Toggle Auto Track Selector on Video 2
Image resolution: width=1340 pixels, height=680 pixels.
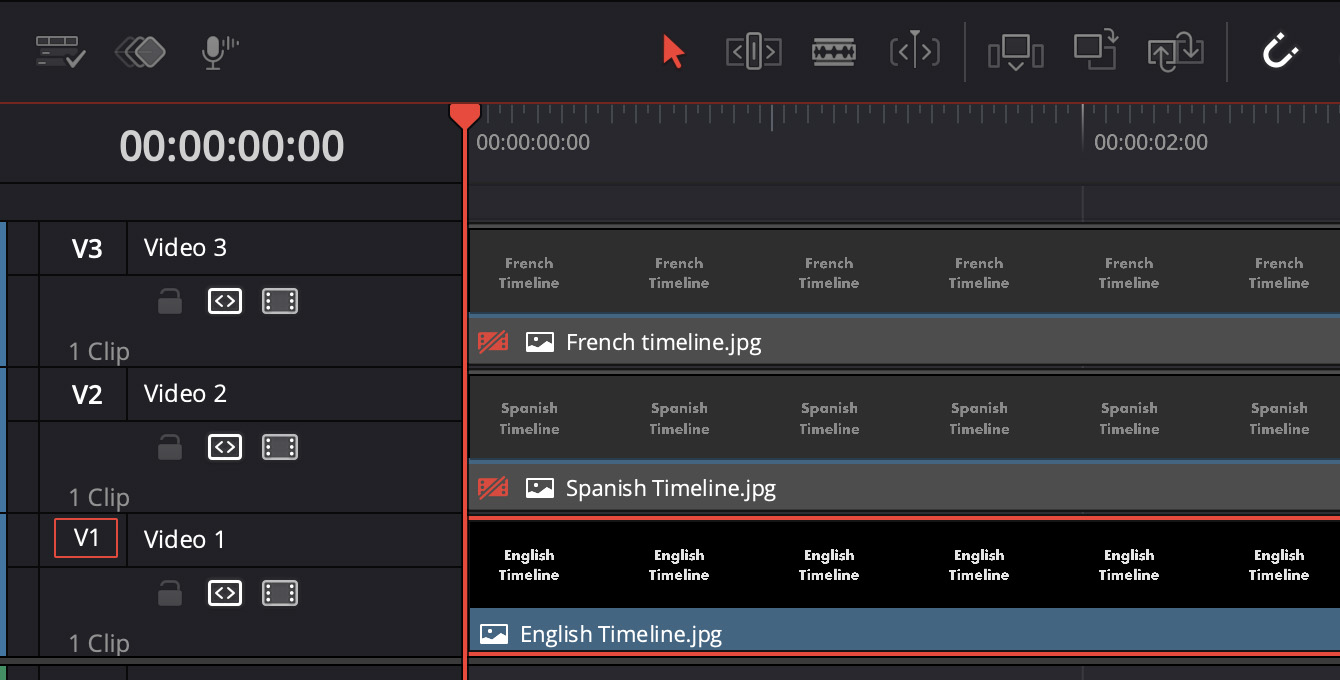225,447
